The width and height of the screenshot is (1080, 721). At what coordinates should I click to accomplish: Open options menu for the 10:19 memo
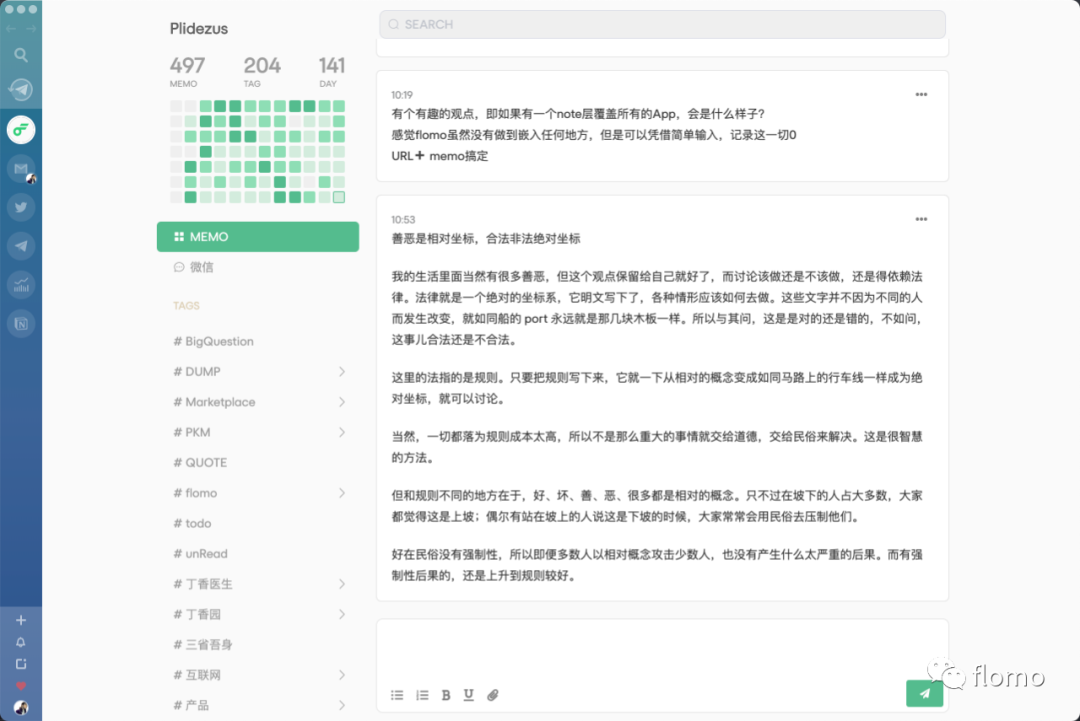click(x=921, y=94)
